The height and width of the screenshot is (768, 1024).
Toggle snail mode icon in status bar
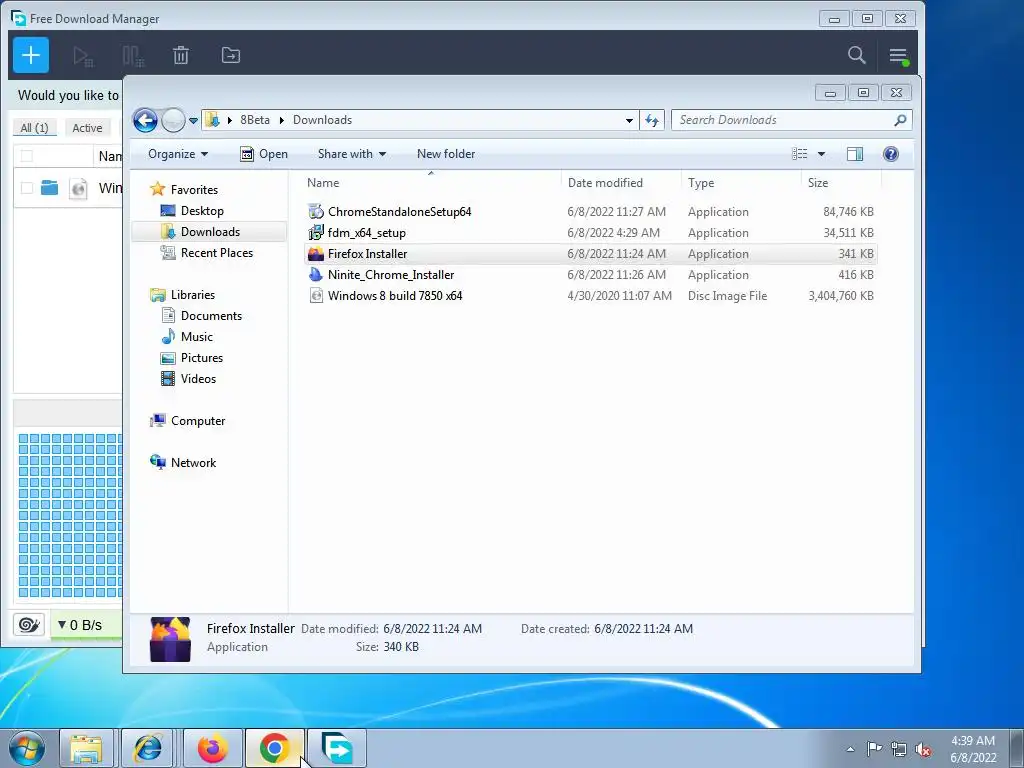point(29,624)
